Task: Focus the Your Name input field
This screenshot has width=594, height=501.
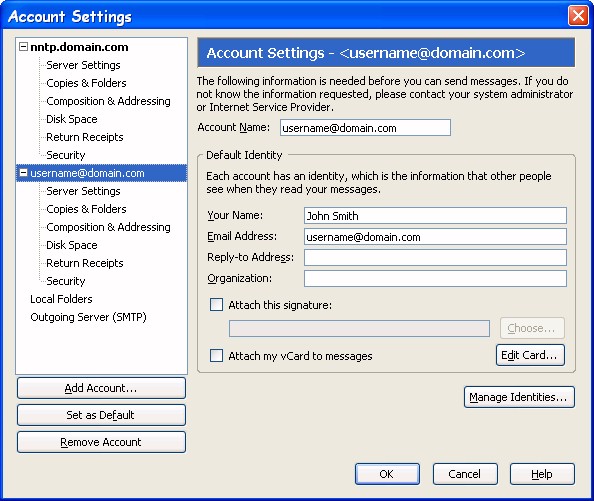Action: click(435, 215)
